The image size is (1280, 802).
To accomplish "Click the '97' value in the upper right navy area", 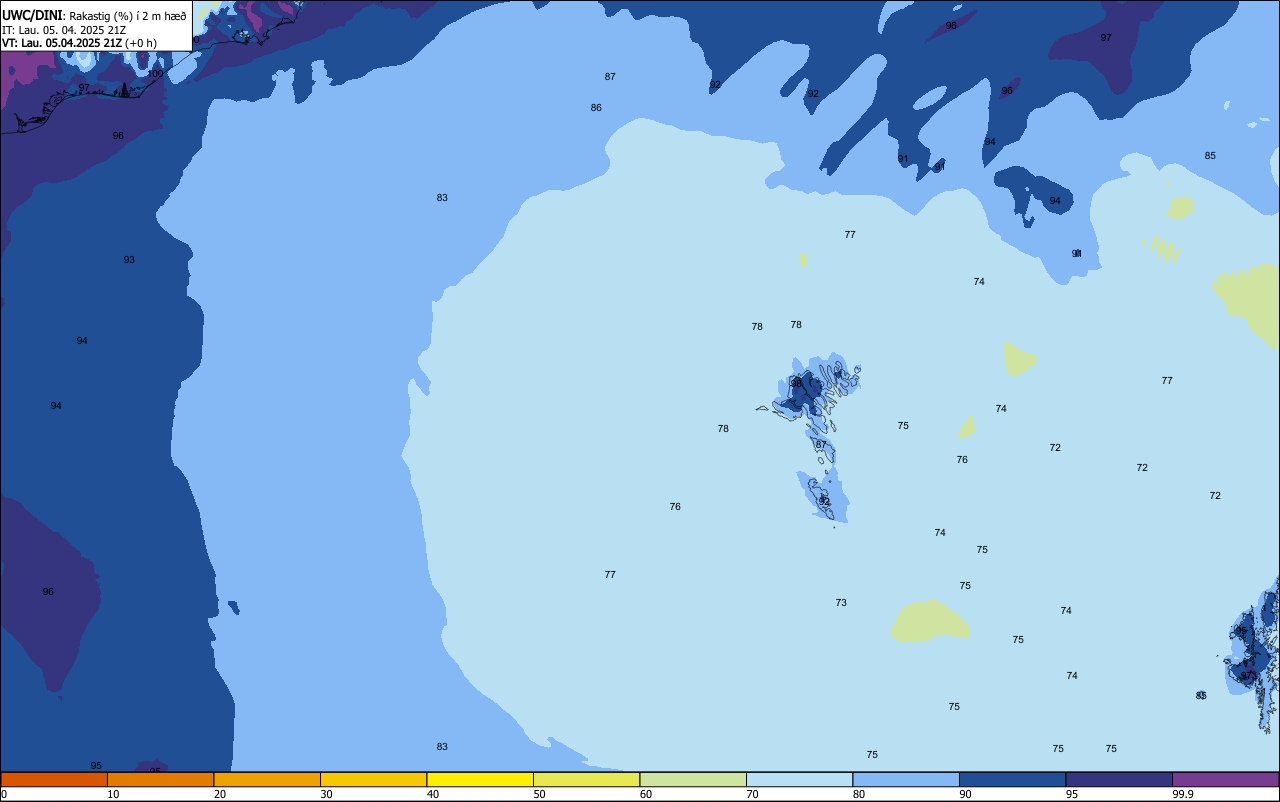I will tap(1106, 38).
